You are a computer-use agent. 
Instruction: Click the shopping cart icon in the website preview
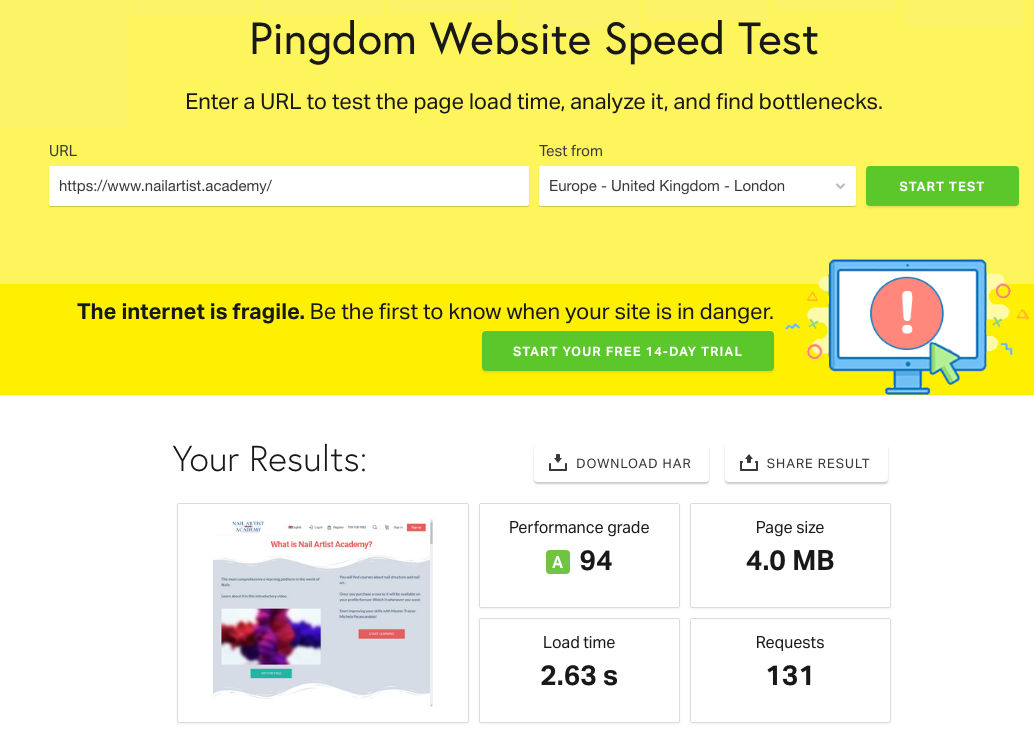(386, 528)
